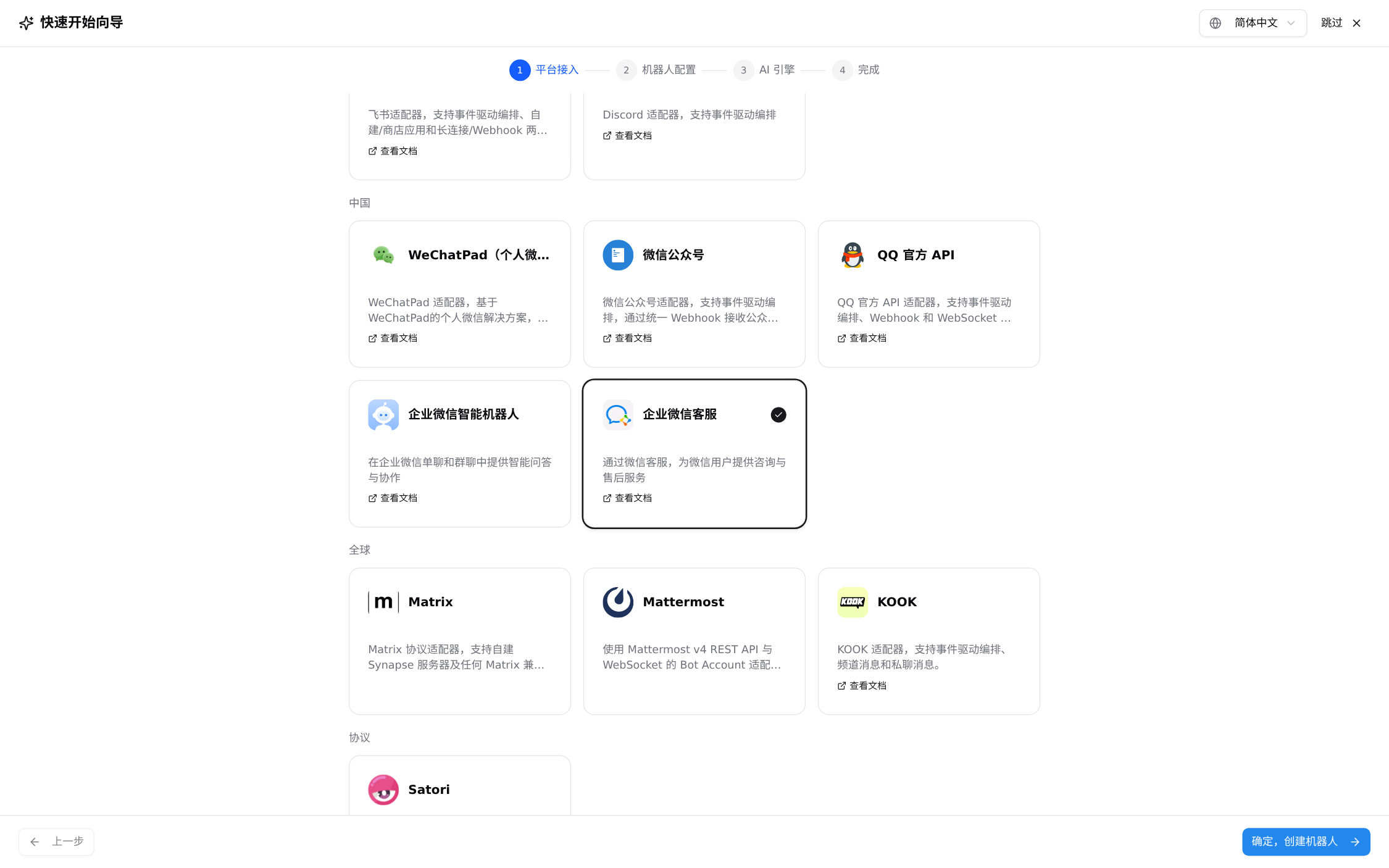Click the KOOK logo icon
Screen dimensions: 1389x868
(x=853, y=602)
